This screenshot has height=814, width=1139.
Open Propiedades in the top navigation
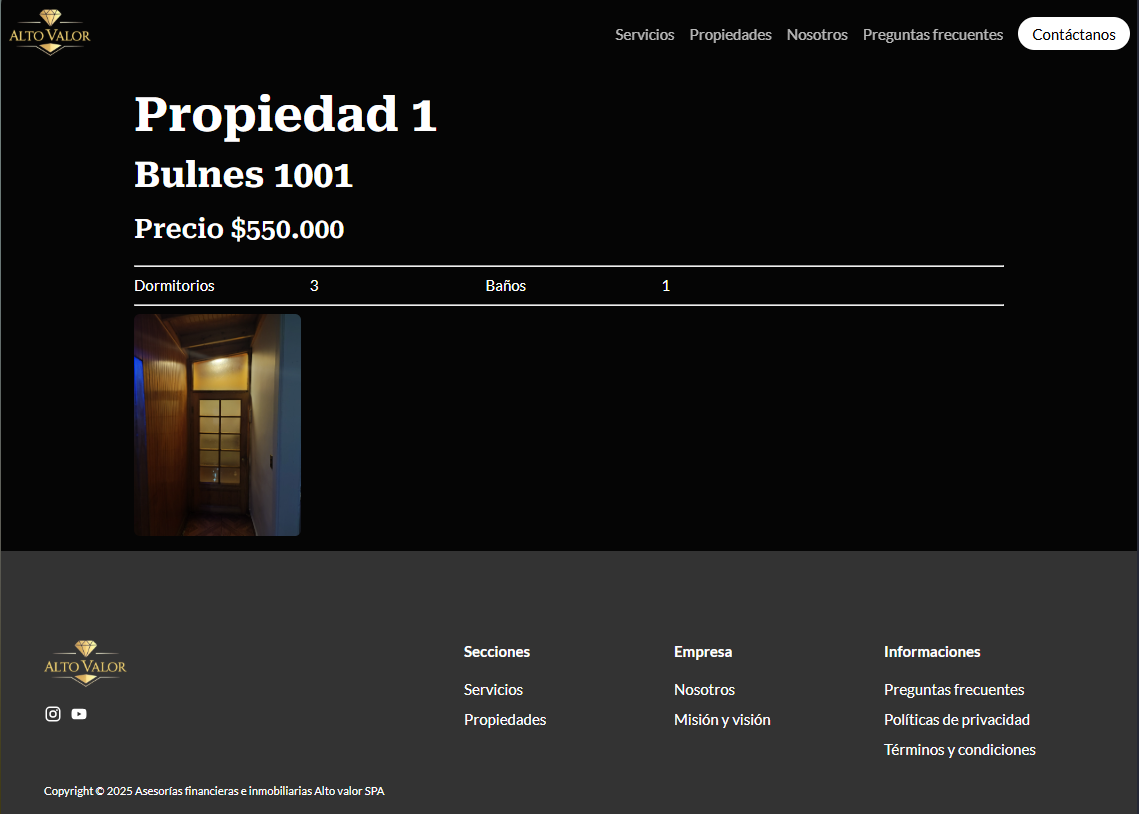click(730, 34)
